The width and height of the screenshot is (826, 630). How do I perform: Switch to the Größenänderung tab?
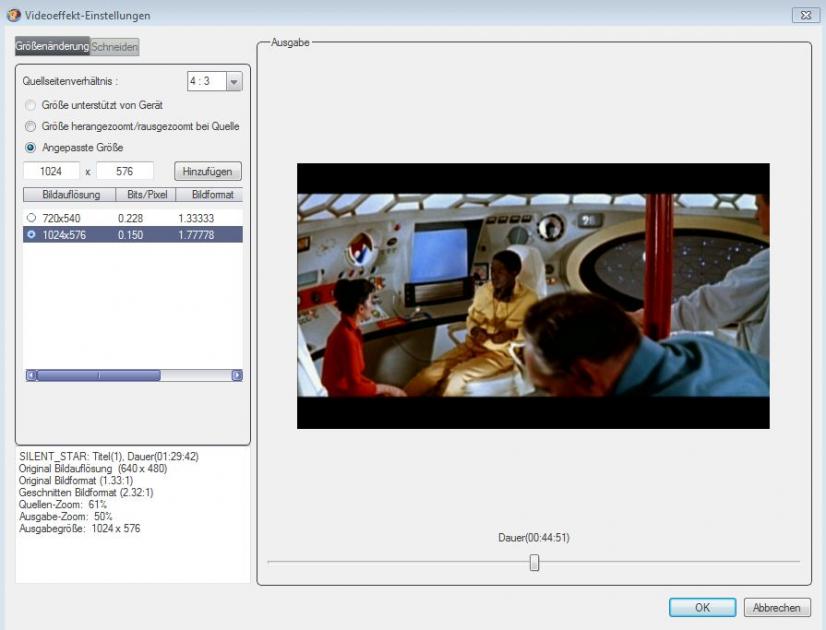pos(52,46)
